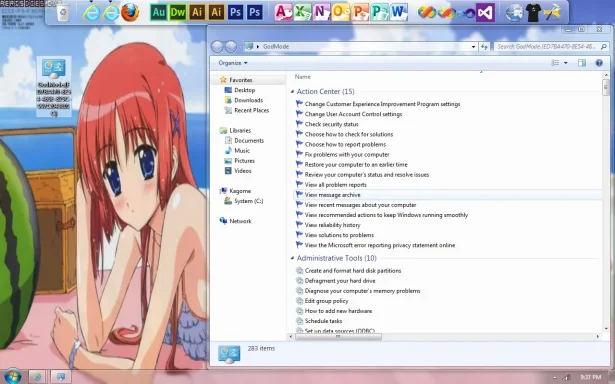Collapse the Administrative Tools group
The height and width of the screenshot is (384, 615).
click(x=292, y=258)
